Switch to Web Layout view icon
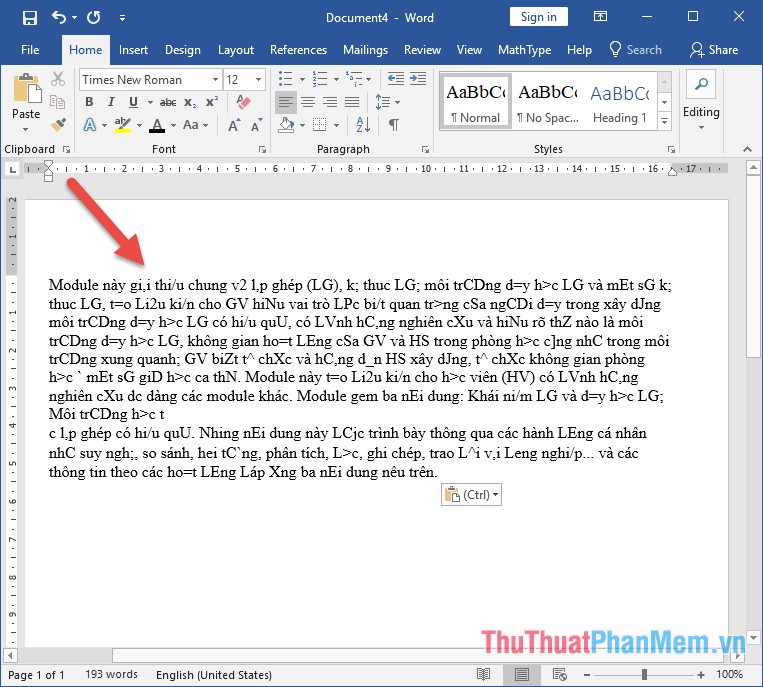763x687 pixels. [560, 674]
